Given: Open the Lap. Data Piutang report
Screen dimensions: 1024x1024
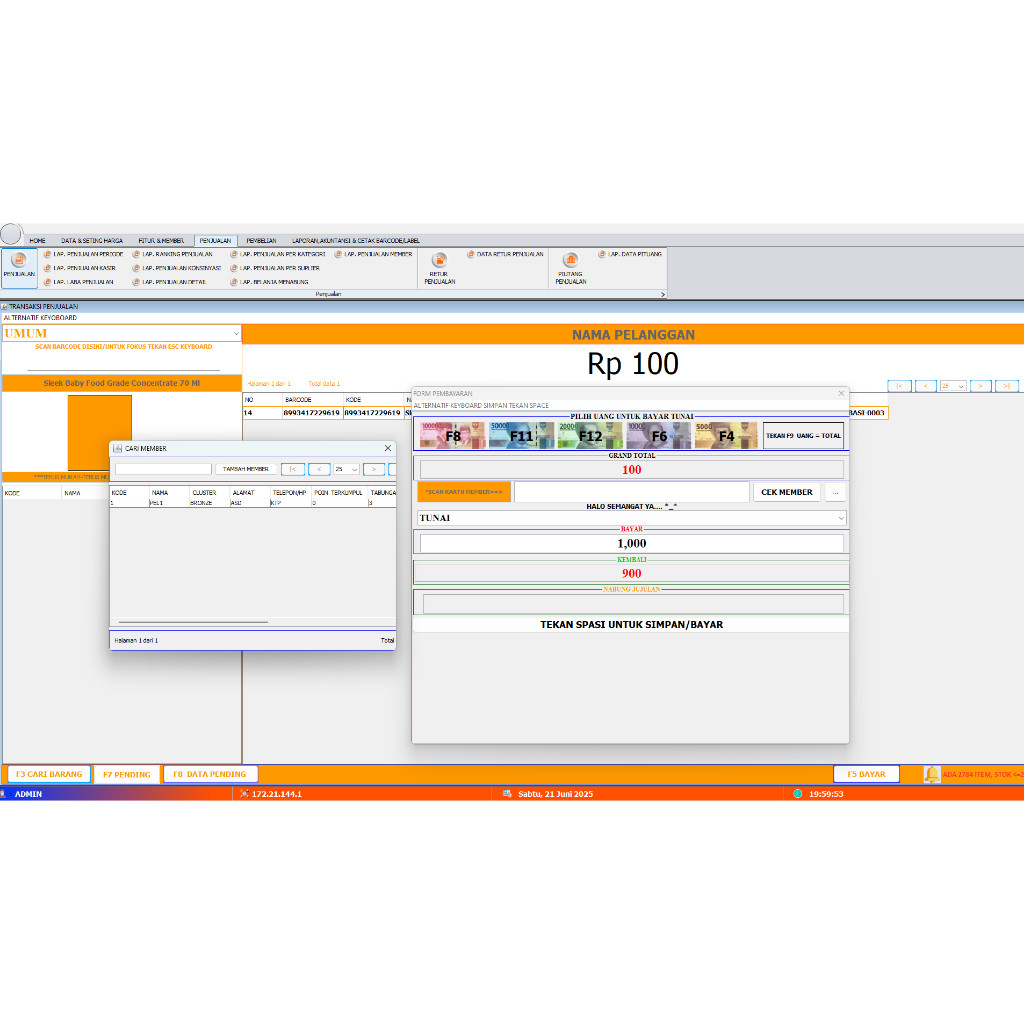Looking at the screenshot, I should (x=629, y=254).
